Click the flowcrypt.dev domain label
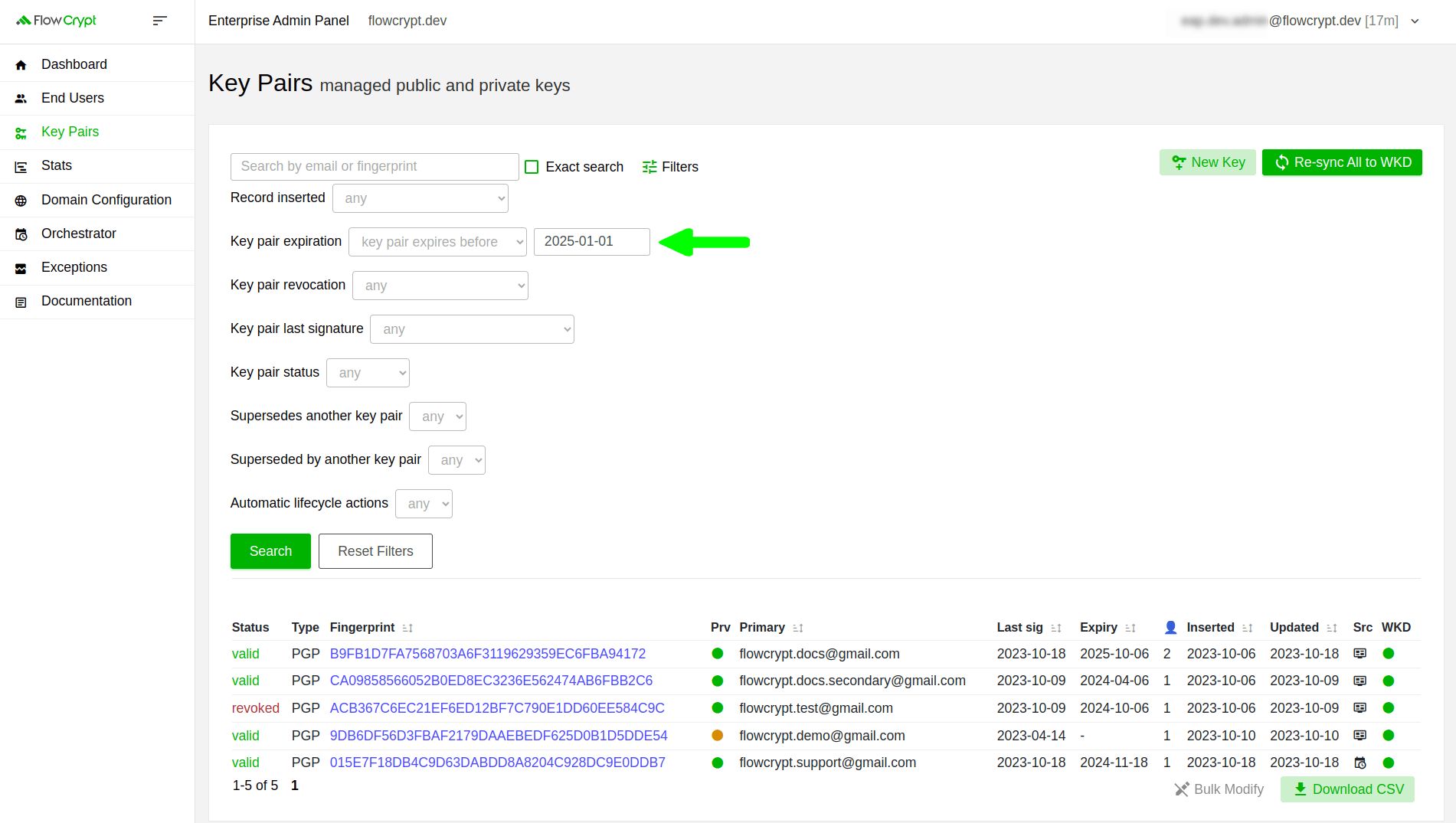The image size is (1456, 823). (407, 21)
